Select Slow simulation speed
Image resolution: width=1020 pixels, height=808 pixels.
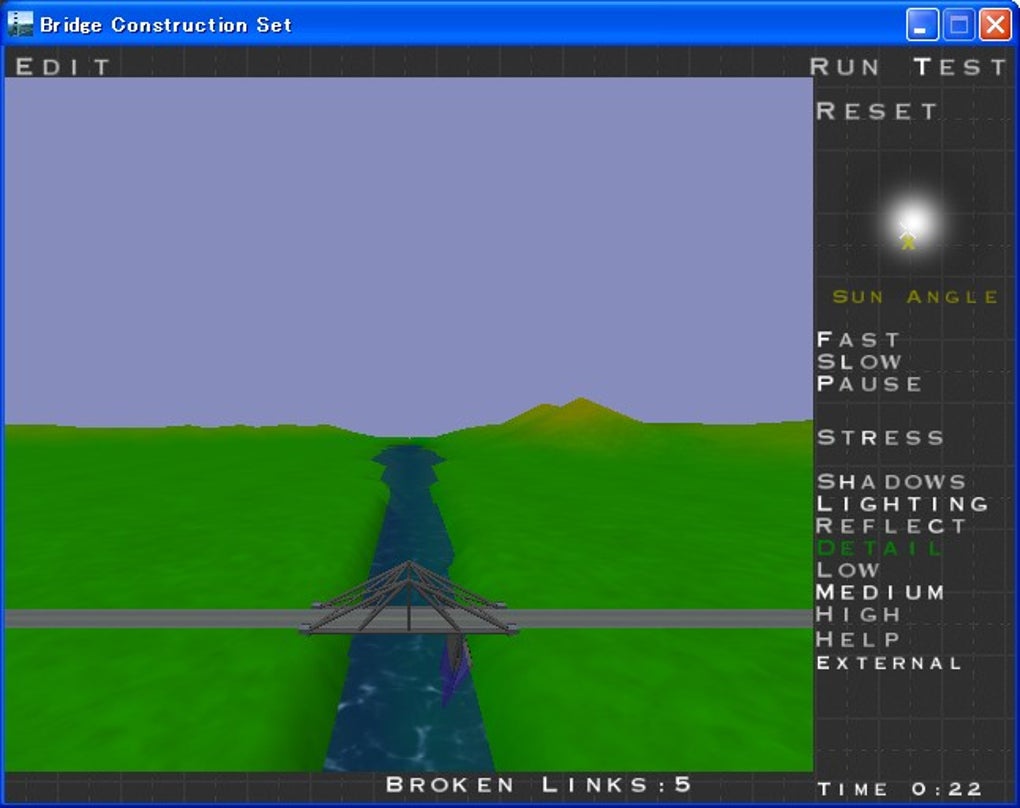[x=856, y=362]
